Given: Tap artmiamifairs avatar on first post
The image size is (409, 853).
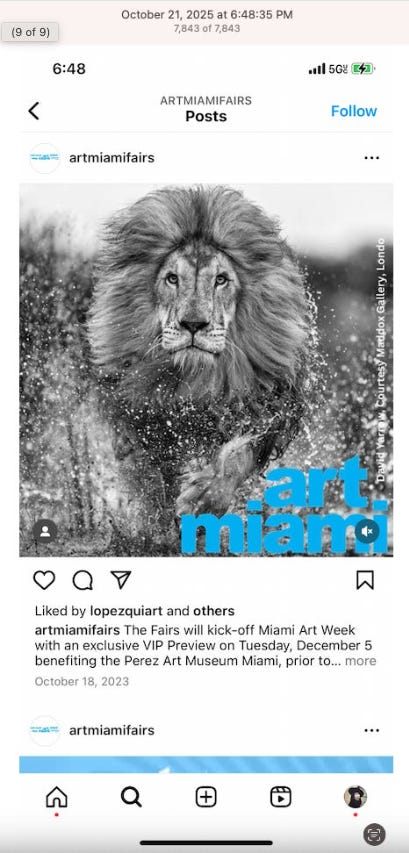Looking at the screenshot, I should [x=45, y=158].
